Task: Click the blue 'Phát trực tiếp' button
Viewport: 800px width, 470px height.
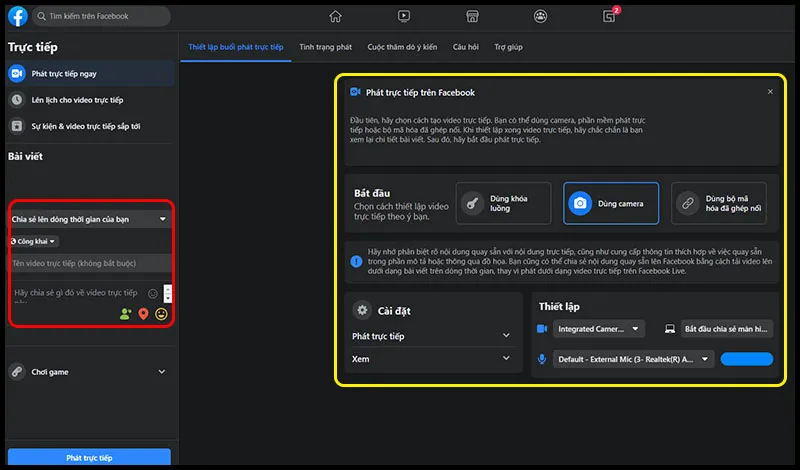Action: tap(89, 458)
